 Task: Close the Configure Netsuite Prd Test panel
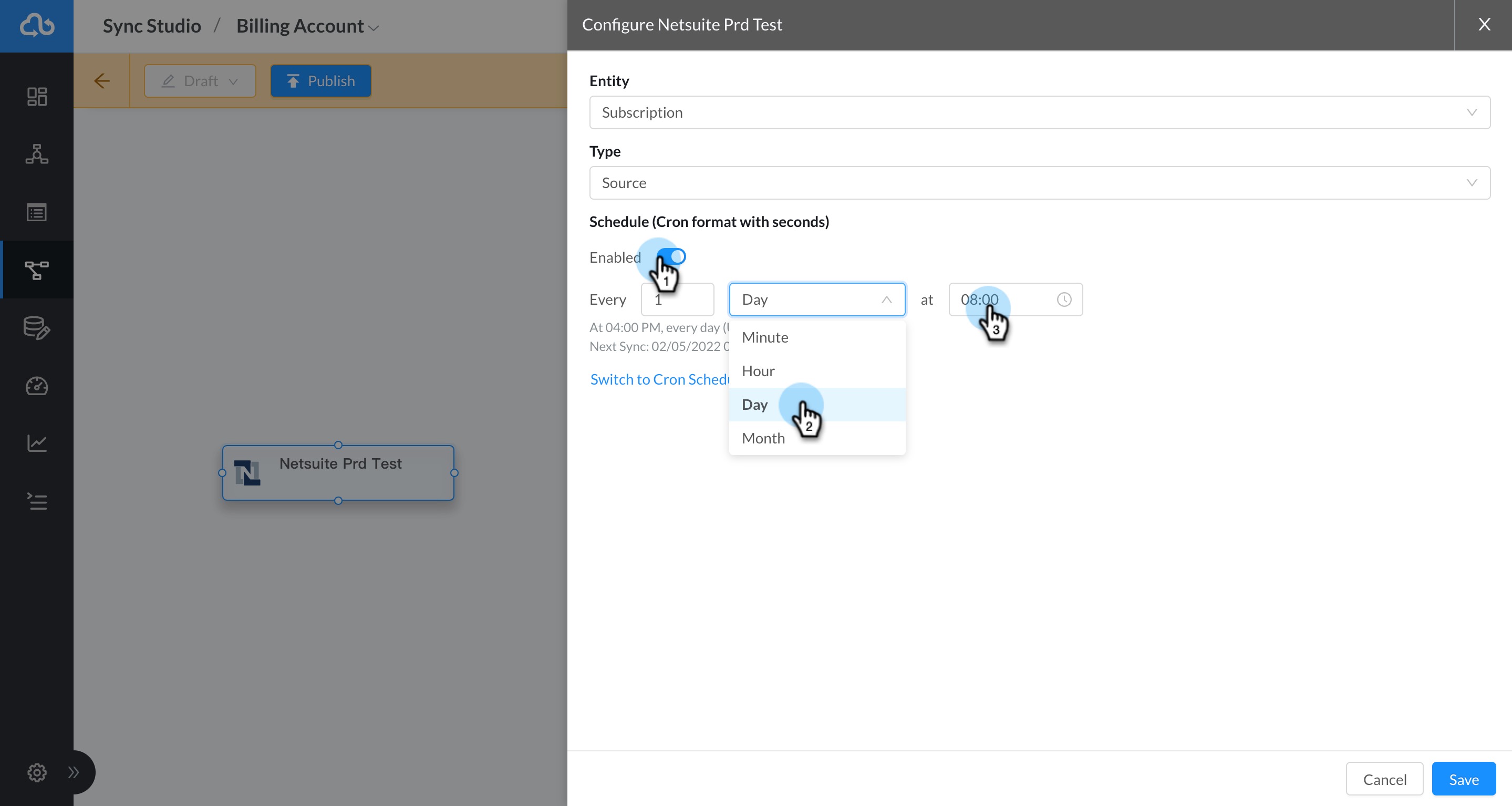1484,25
